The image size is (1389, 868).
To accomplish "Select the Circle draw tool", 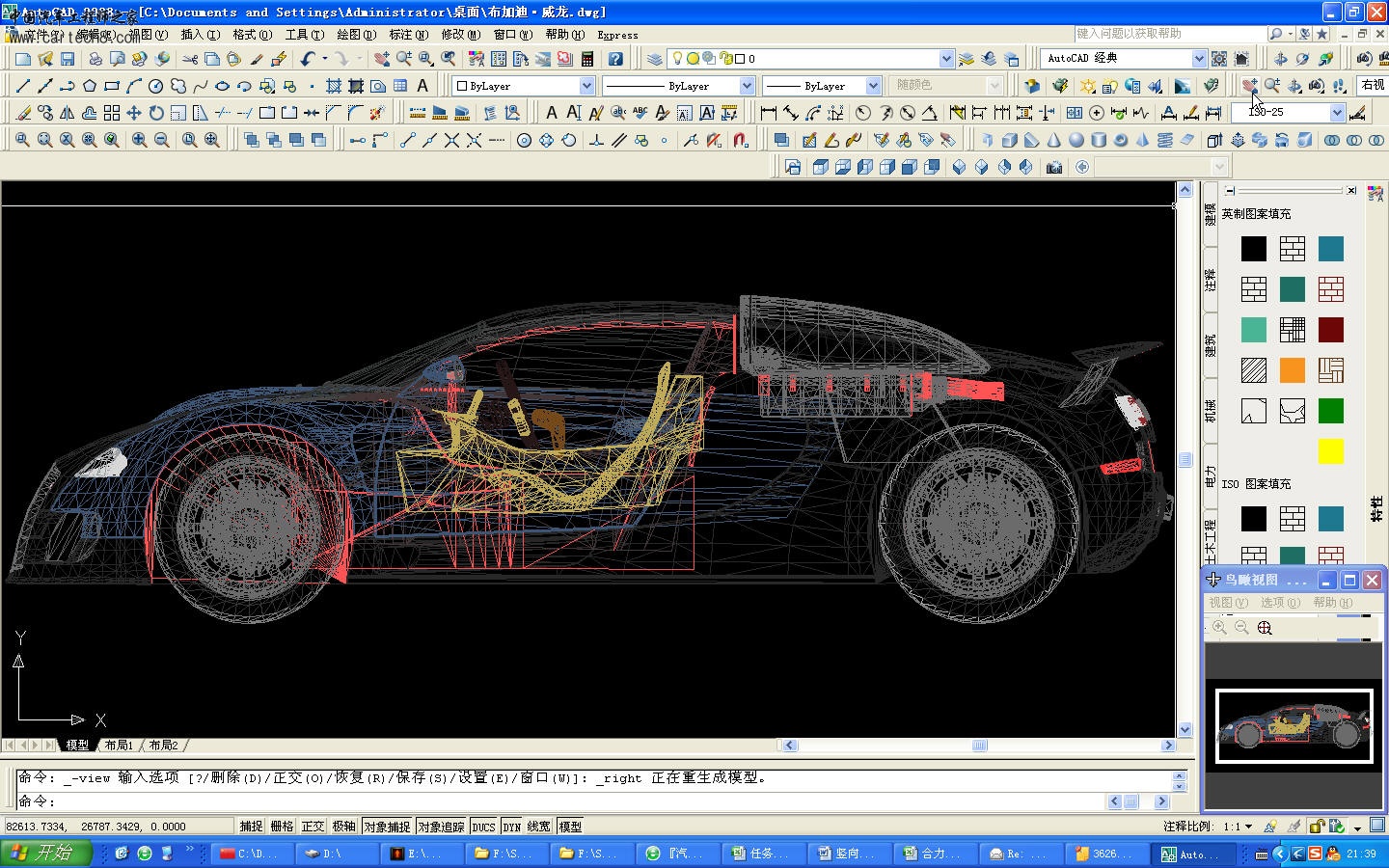I will (156, 86).
